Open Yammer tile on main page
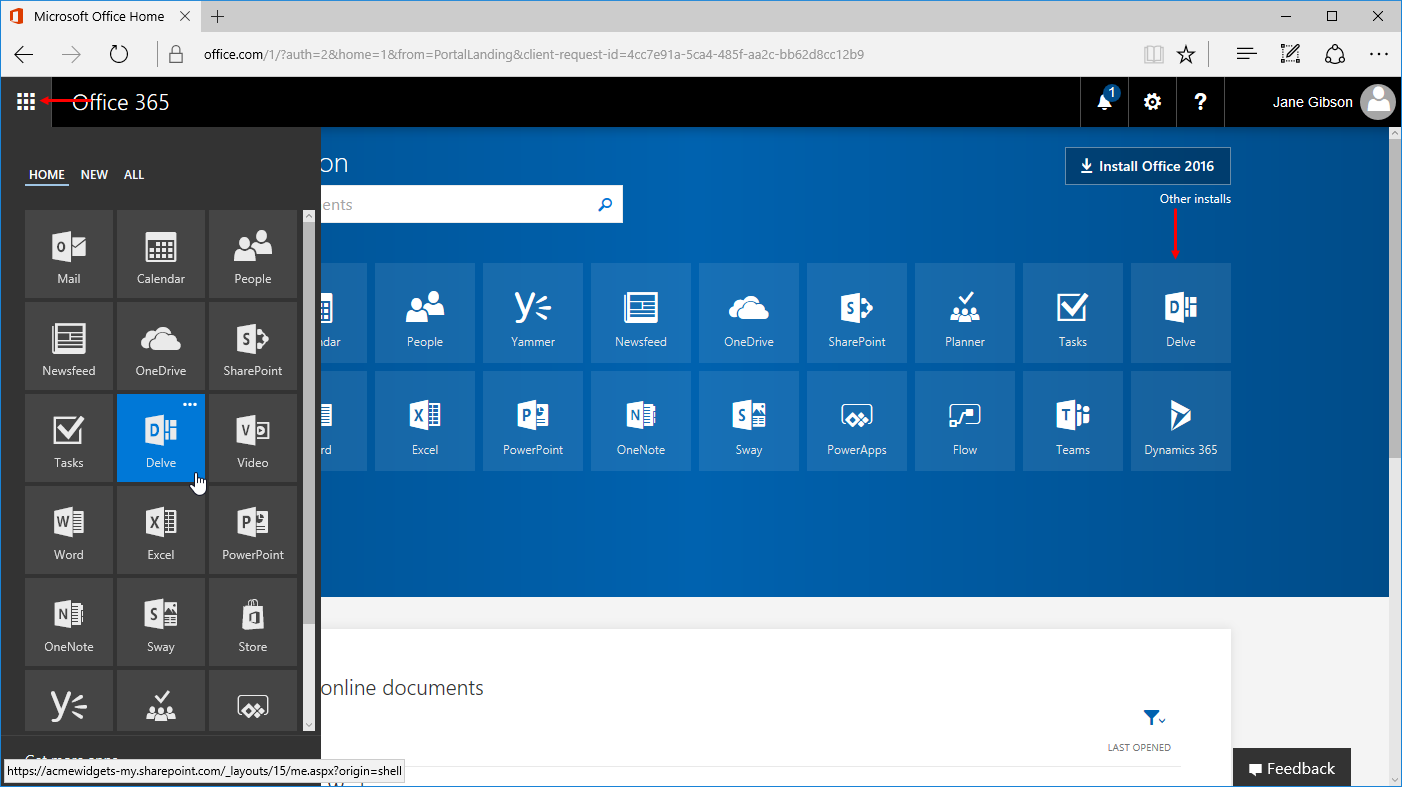1402x787 pixels. 533,313
